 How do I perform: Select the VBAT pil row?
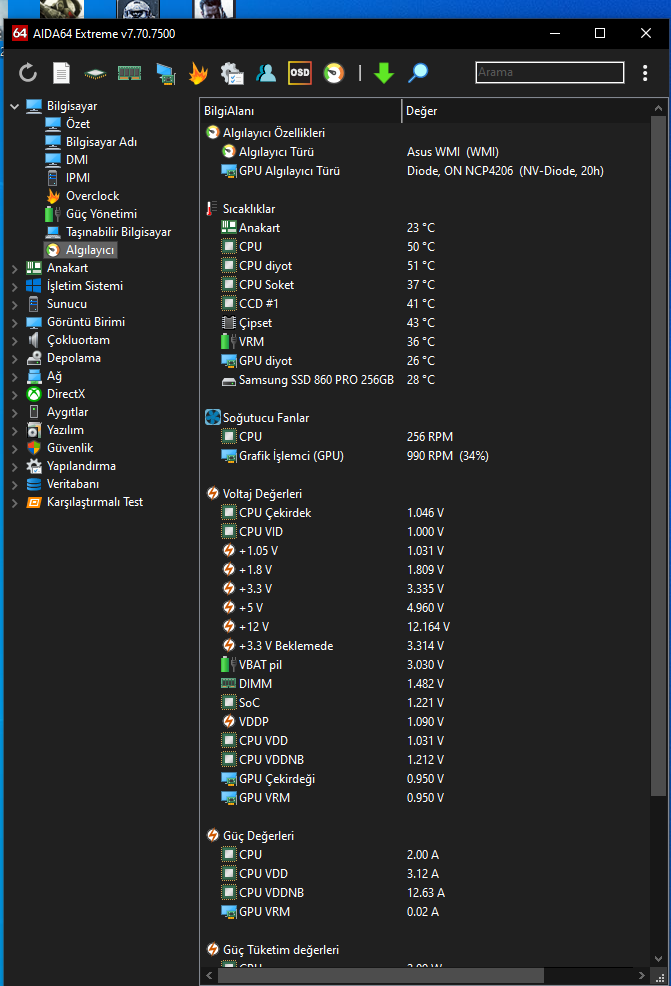click(425, 665)
